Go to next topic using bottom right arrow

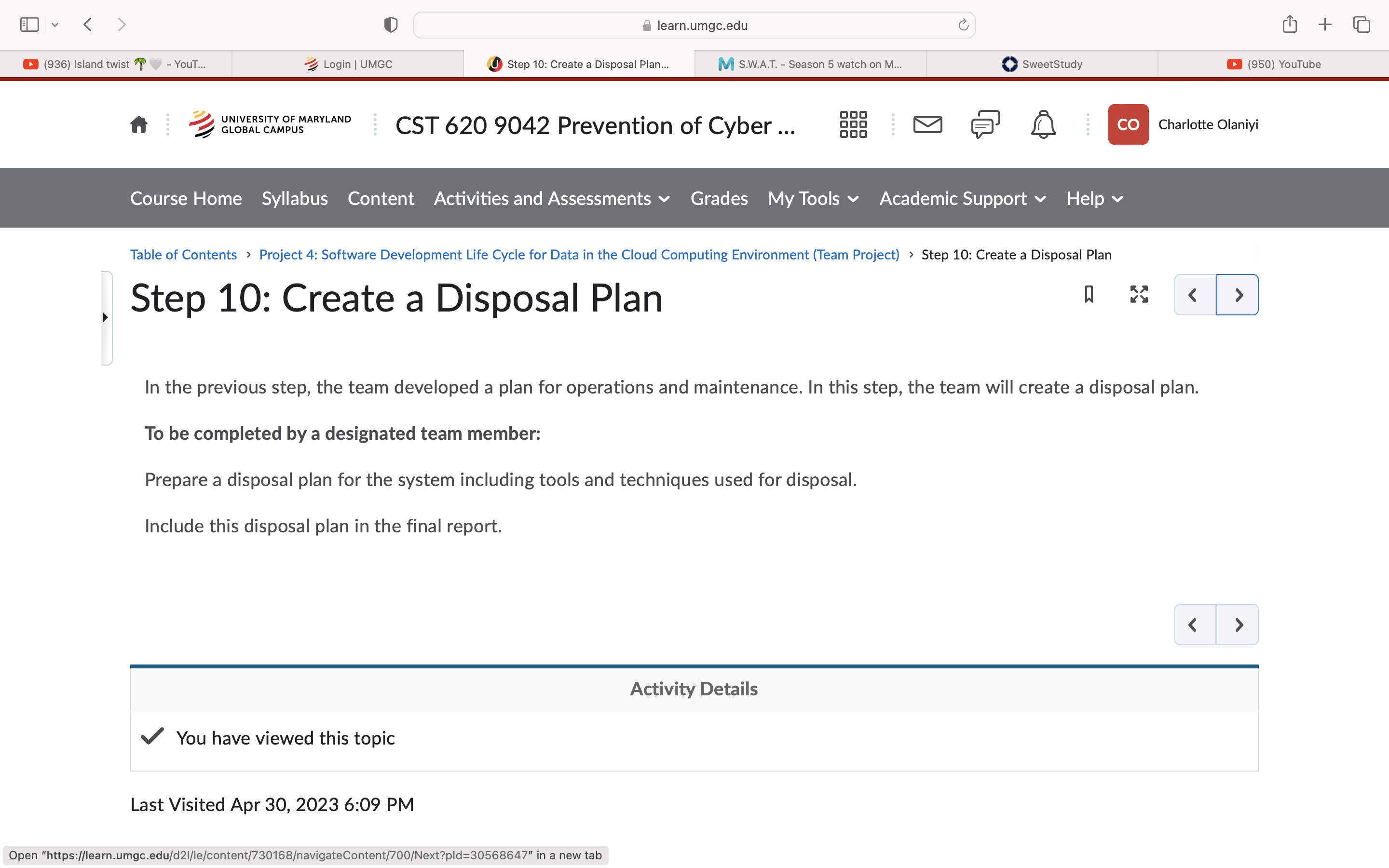tap(1238, 624)
